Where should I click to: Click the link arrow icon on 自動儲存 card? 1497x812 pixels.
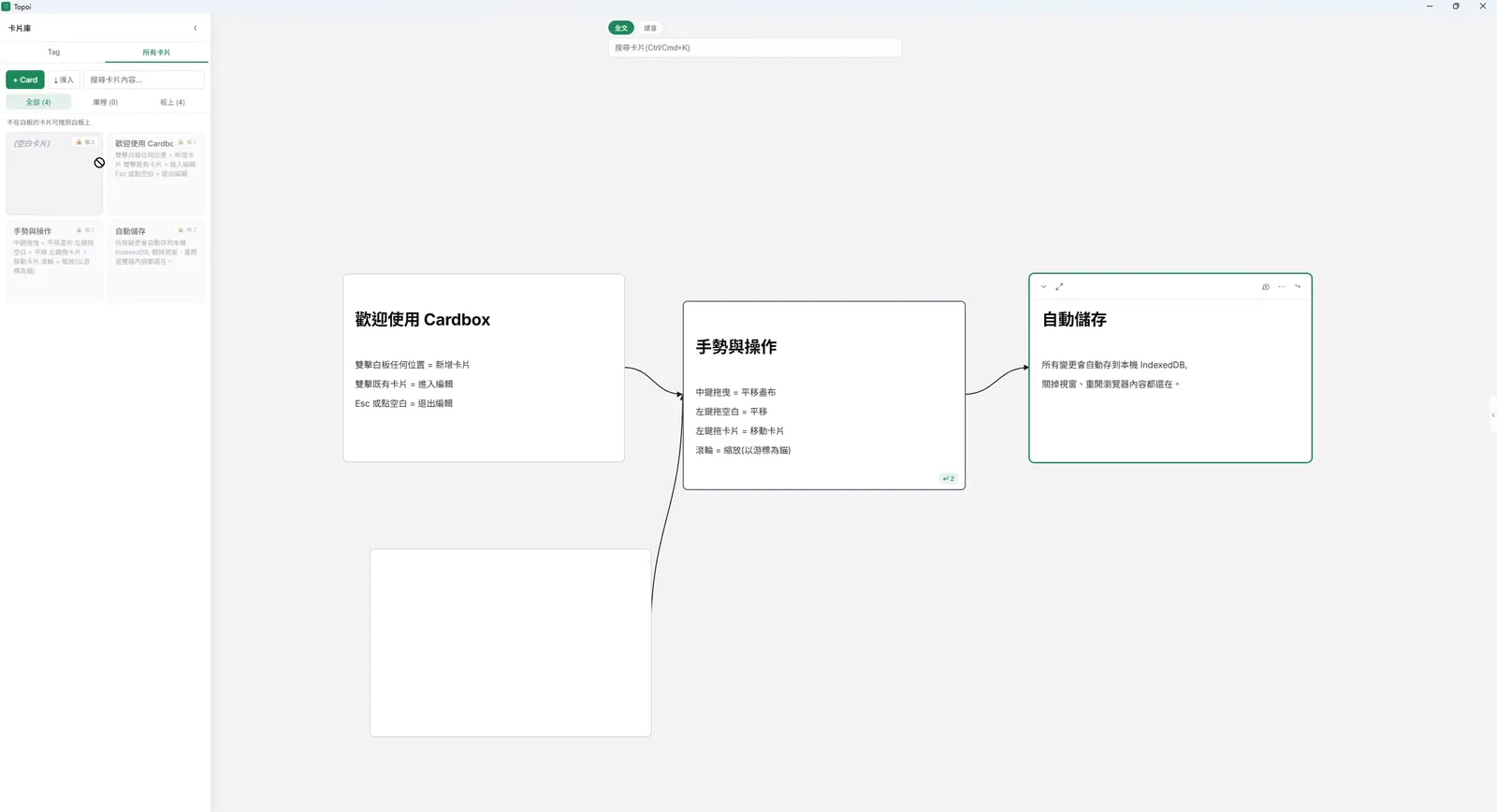(x=1298, y=287)
